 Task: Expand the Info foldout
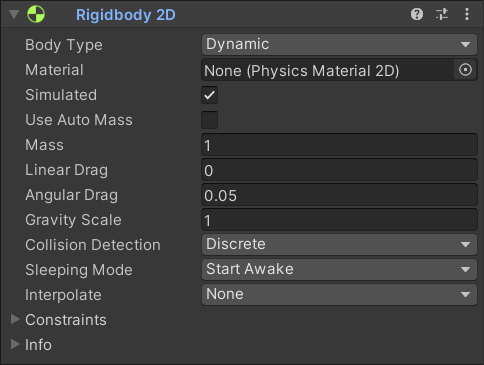click(15, 344)
